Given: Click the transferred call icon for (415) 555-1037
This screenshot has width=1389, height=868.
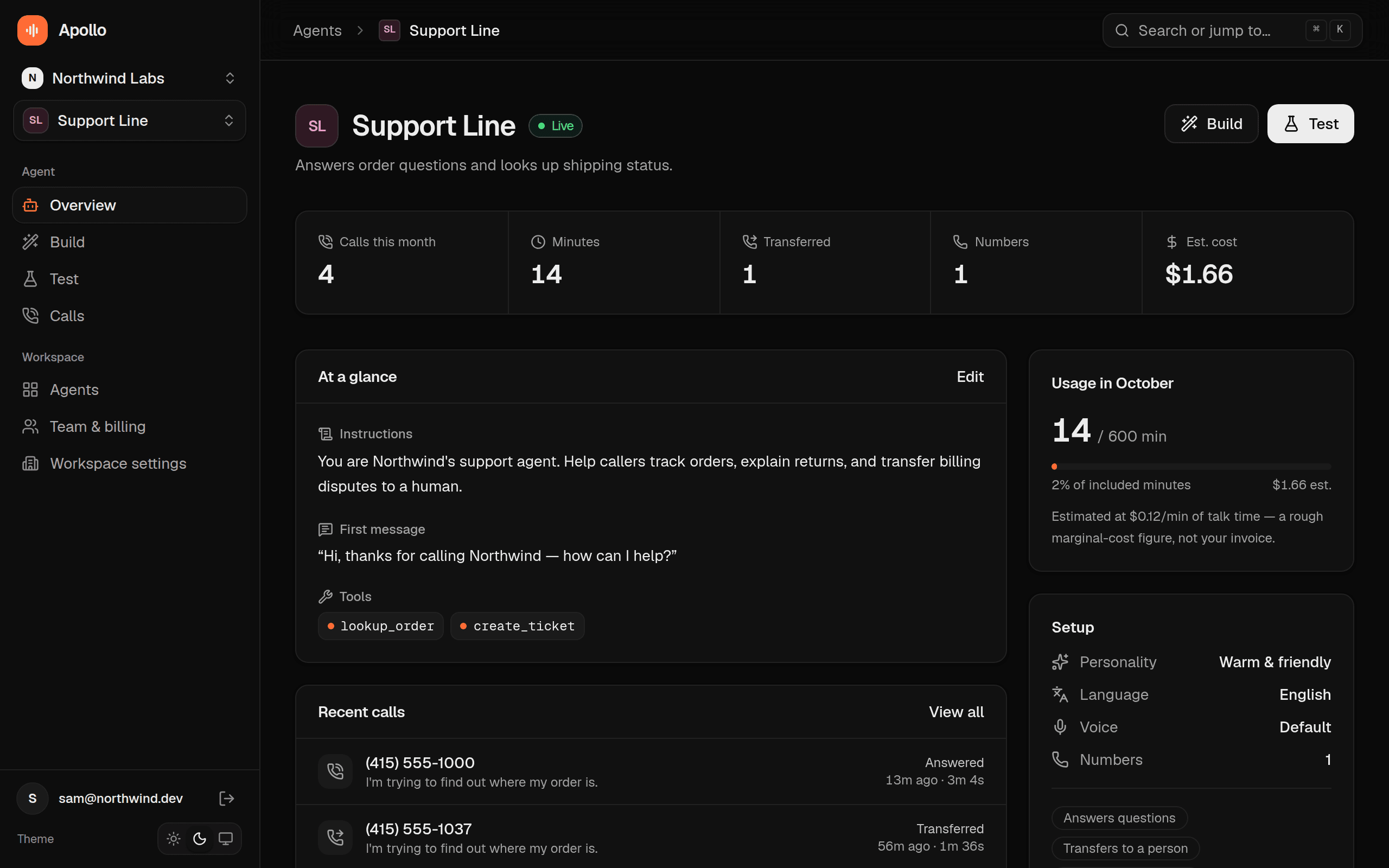Looking at the screenshot, I should coord(335,837).
